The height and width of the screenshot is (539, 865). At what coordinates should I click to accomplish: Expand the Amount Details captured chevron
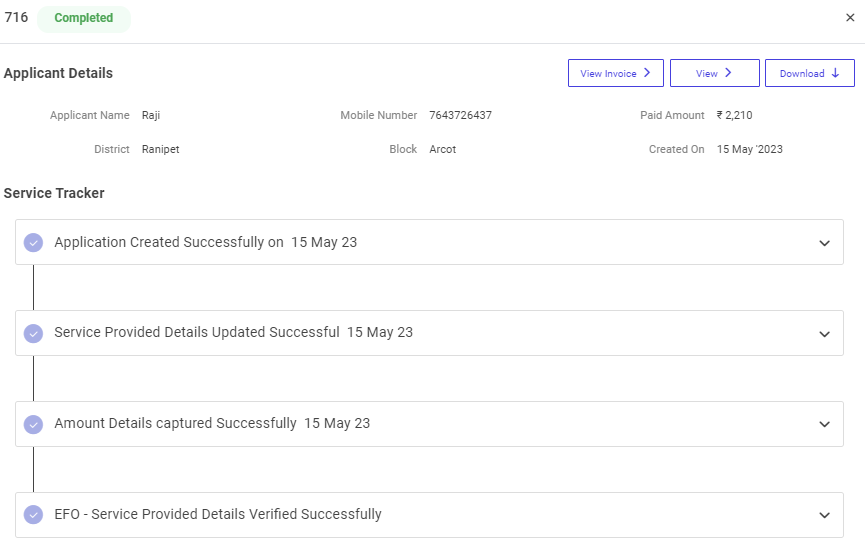tap(824, 424)
